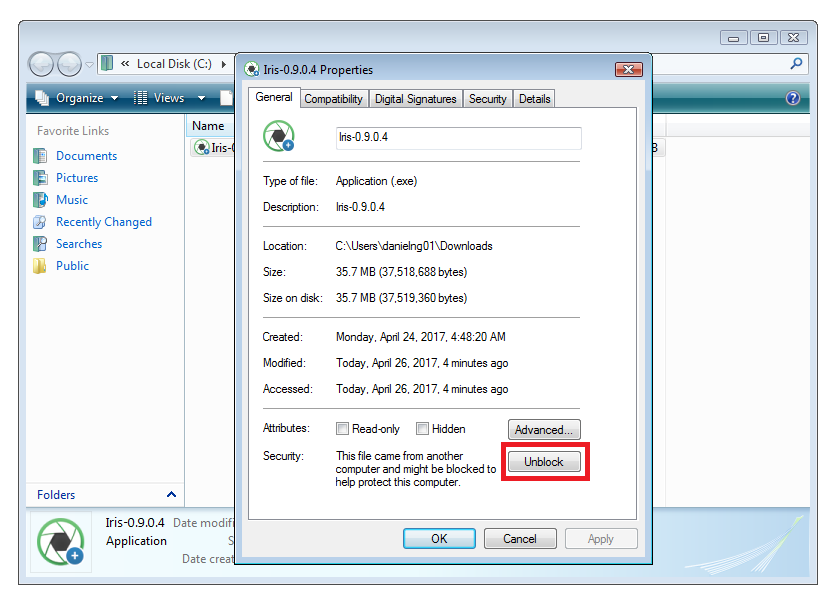Expand Local Disk (C:) breadcrumb arrow
This screenshot has width=837, height=605.
click(x=224, y=64)
